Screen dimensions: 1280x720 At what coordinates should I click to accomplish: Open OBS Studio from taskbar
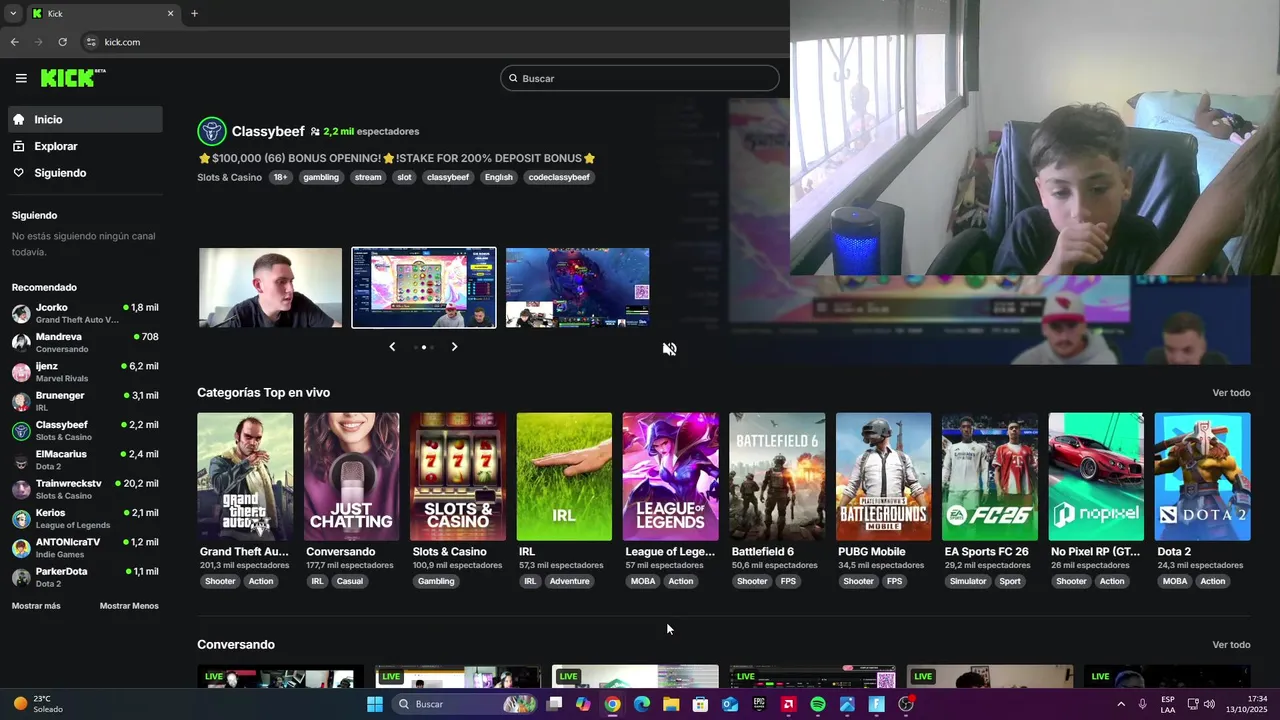click(x=906, y=704)
